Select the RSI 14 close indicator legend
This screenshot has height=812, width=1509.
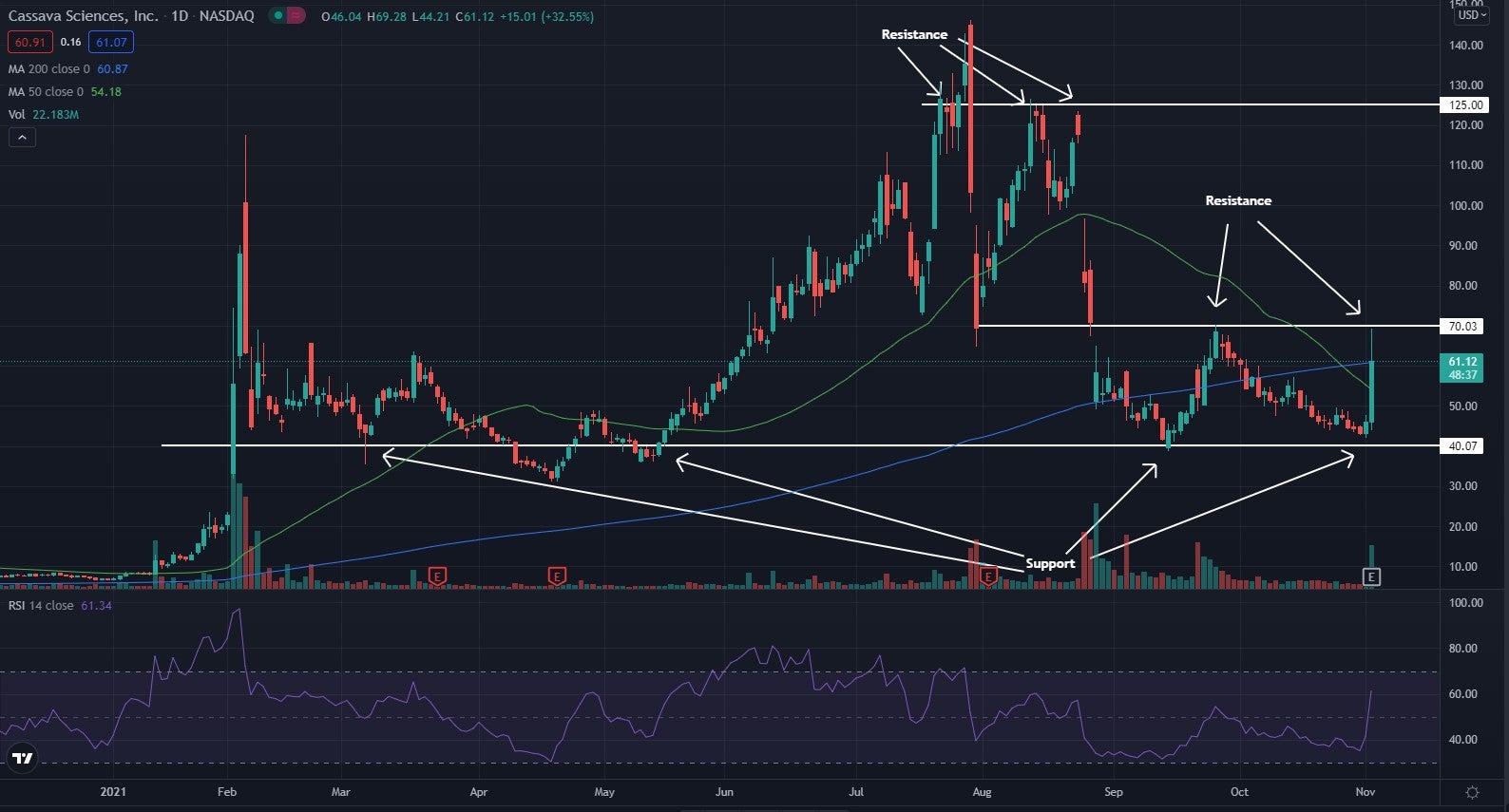pos(41,606)
